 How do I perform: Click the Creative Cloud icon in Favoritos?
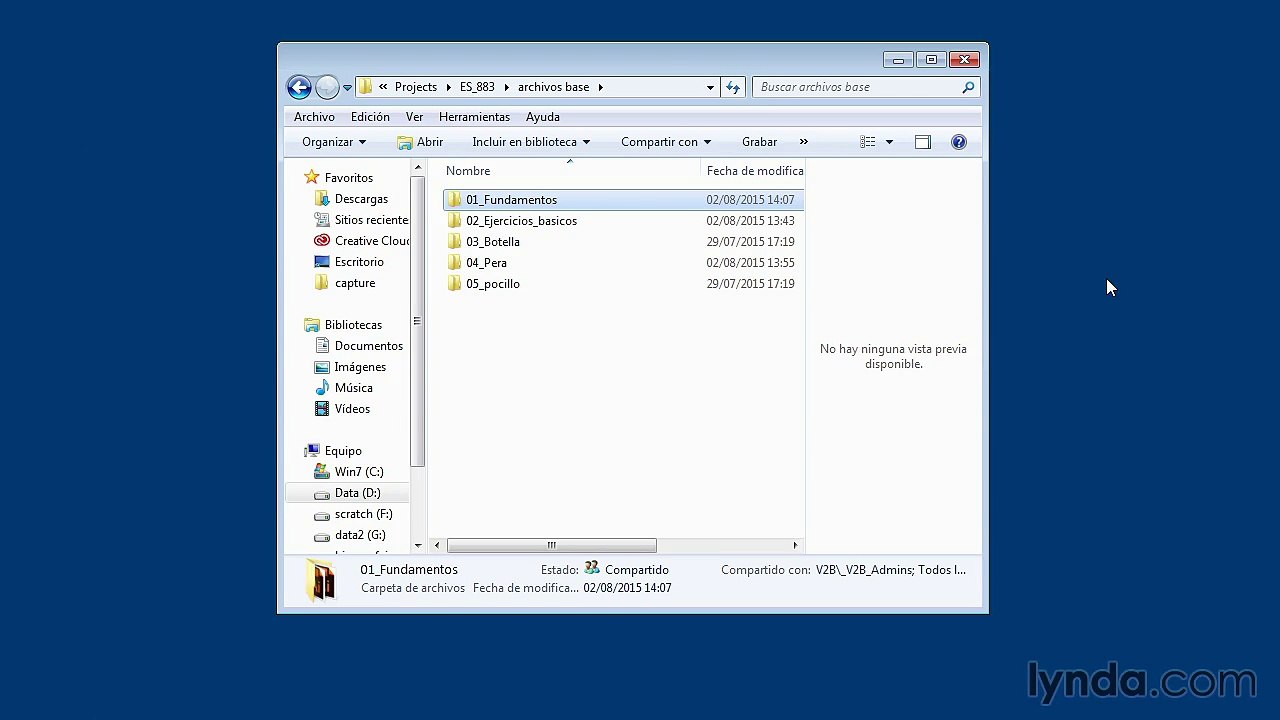322,241
